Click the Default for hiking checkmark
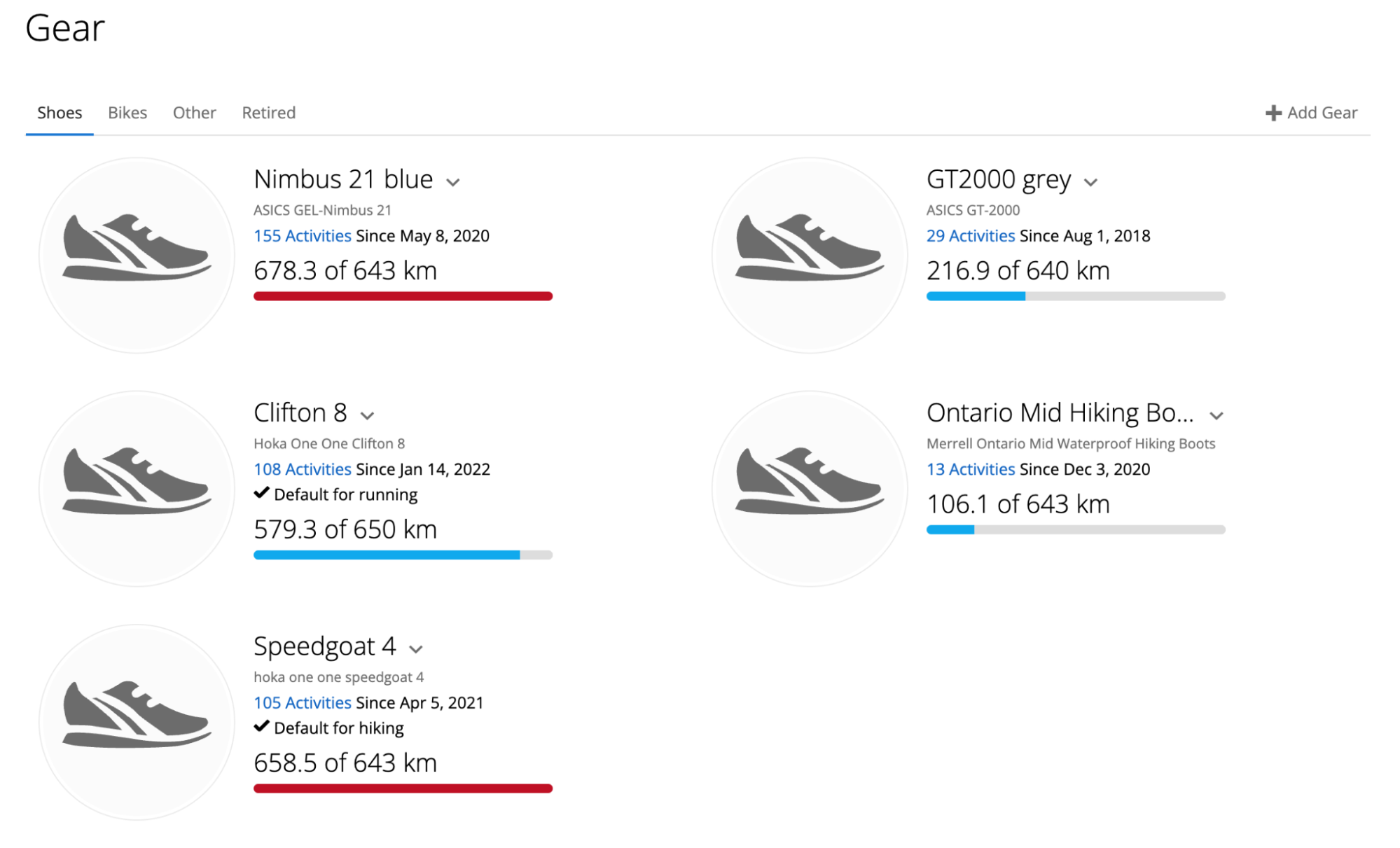The width and height of the screenshot is (1400, 848). (261, 726)
